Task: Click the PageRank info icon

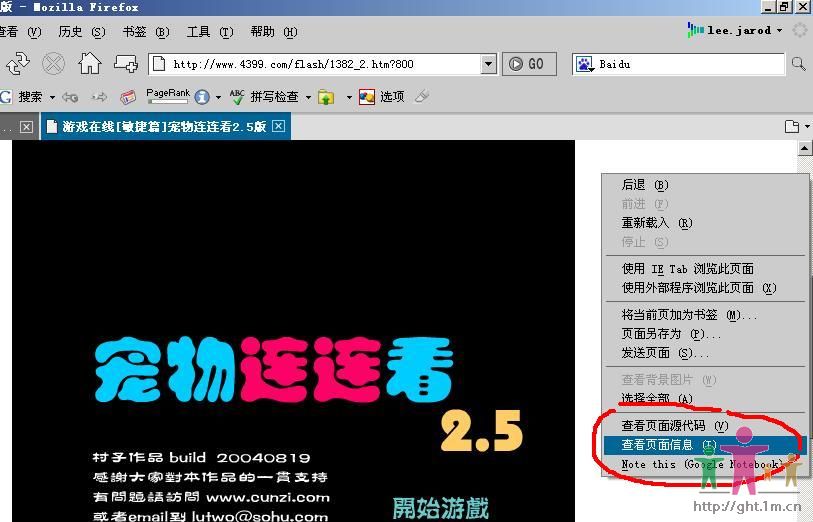Action: click(202, 97)
